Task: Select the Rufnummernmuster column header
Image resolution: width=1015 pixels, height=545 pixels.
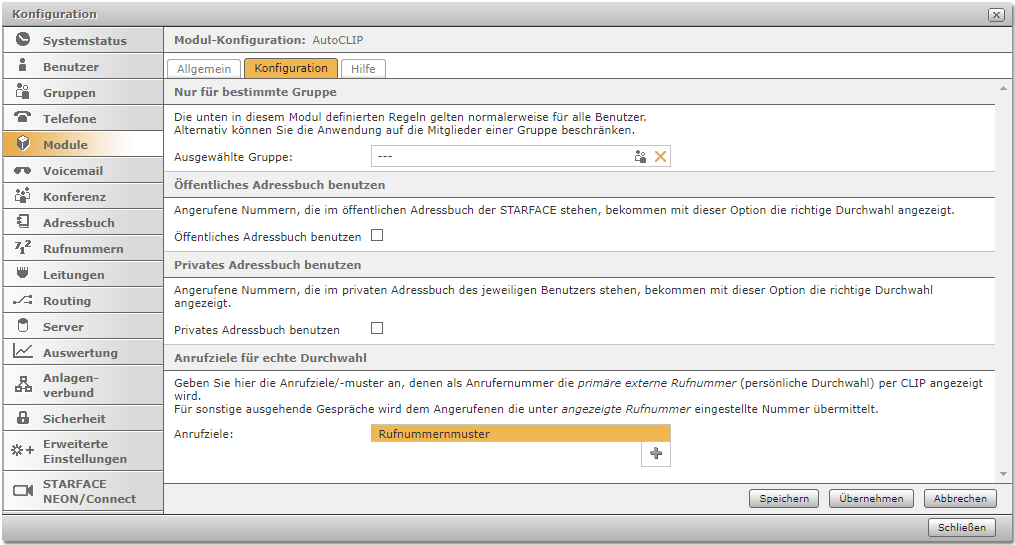Action: tap(520, 434)
